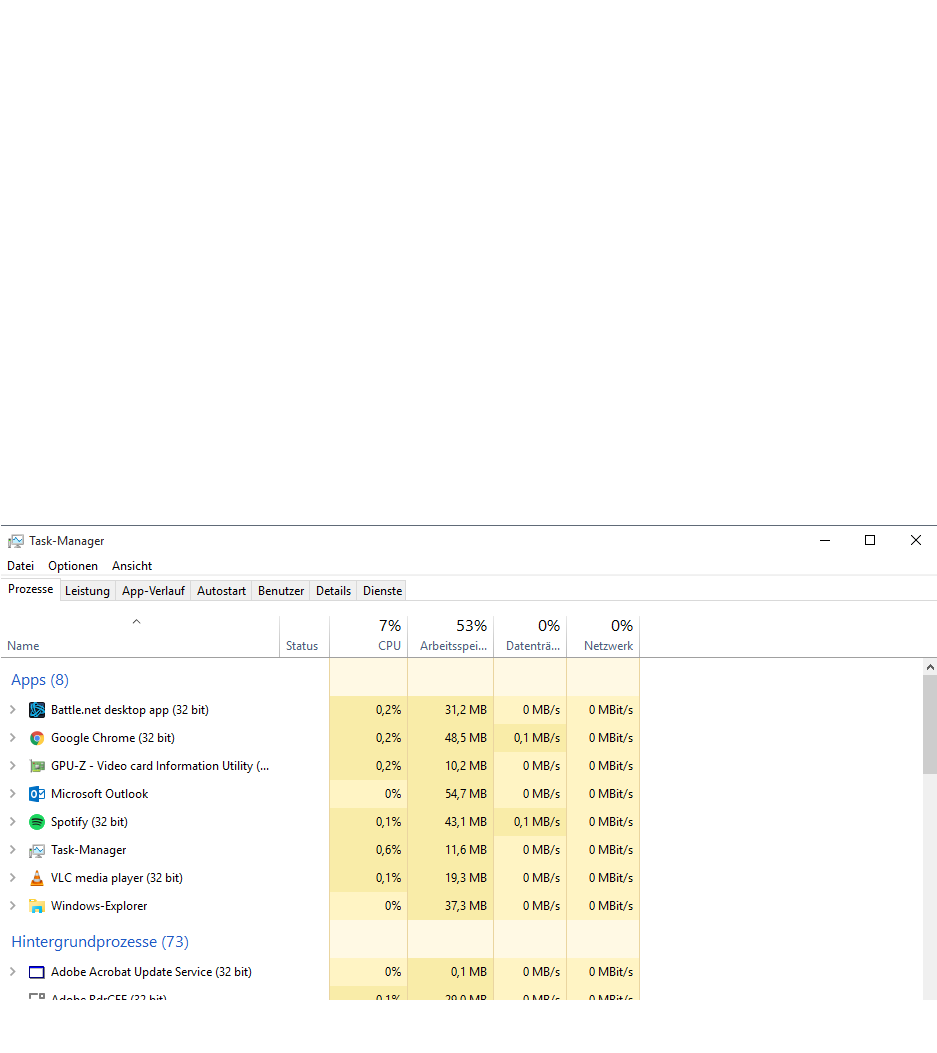Click the GPU-Z process icon
The height and width of the screenshot is (1053, 937).
[37, 766]
